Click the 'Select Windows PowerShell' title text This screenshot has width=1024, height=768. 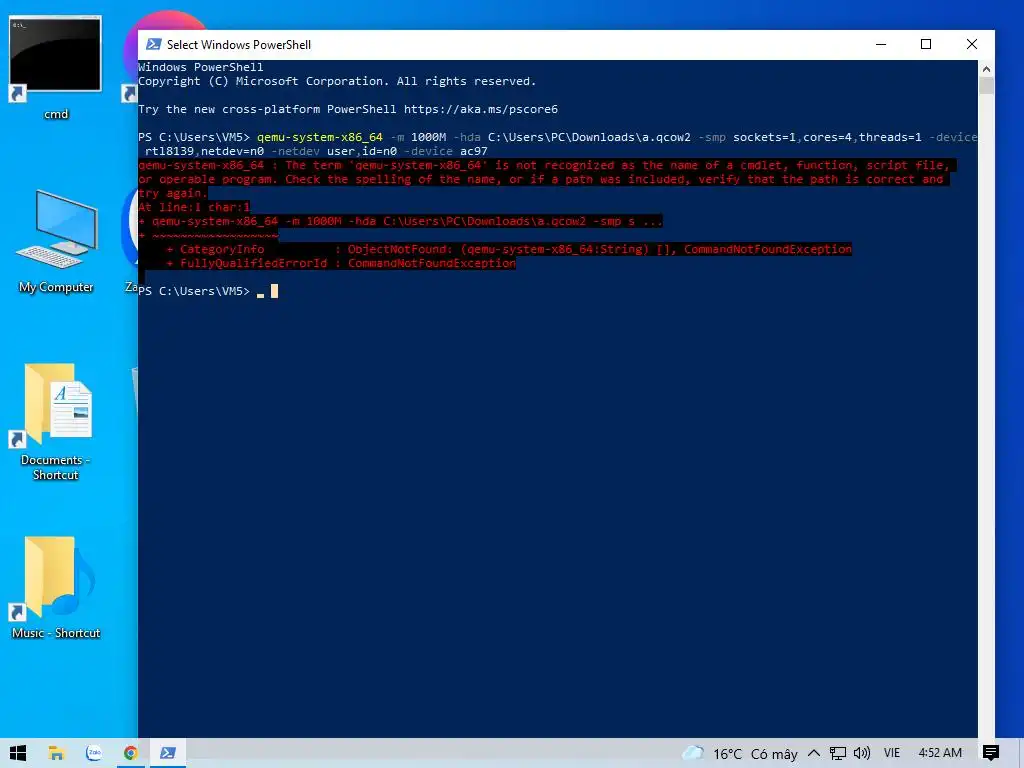239,44
